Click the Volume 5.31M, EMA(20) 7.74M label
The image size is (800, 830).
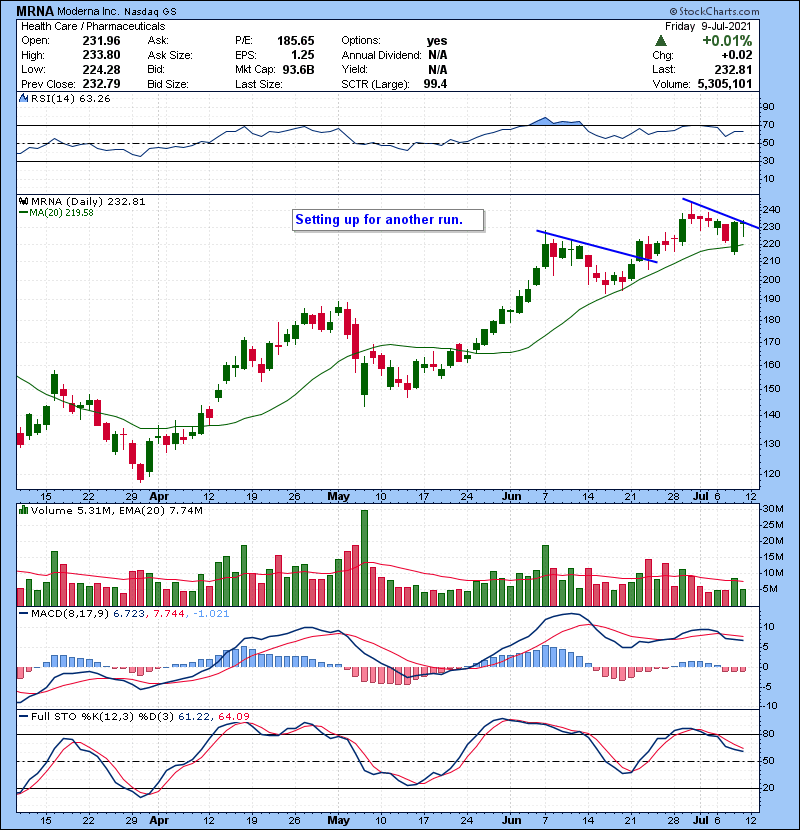(116, 510)
